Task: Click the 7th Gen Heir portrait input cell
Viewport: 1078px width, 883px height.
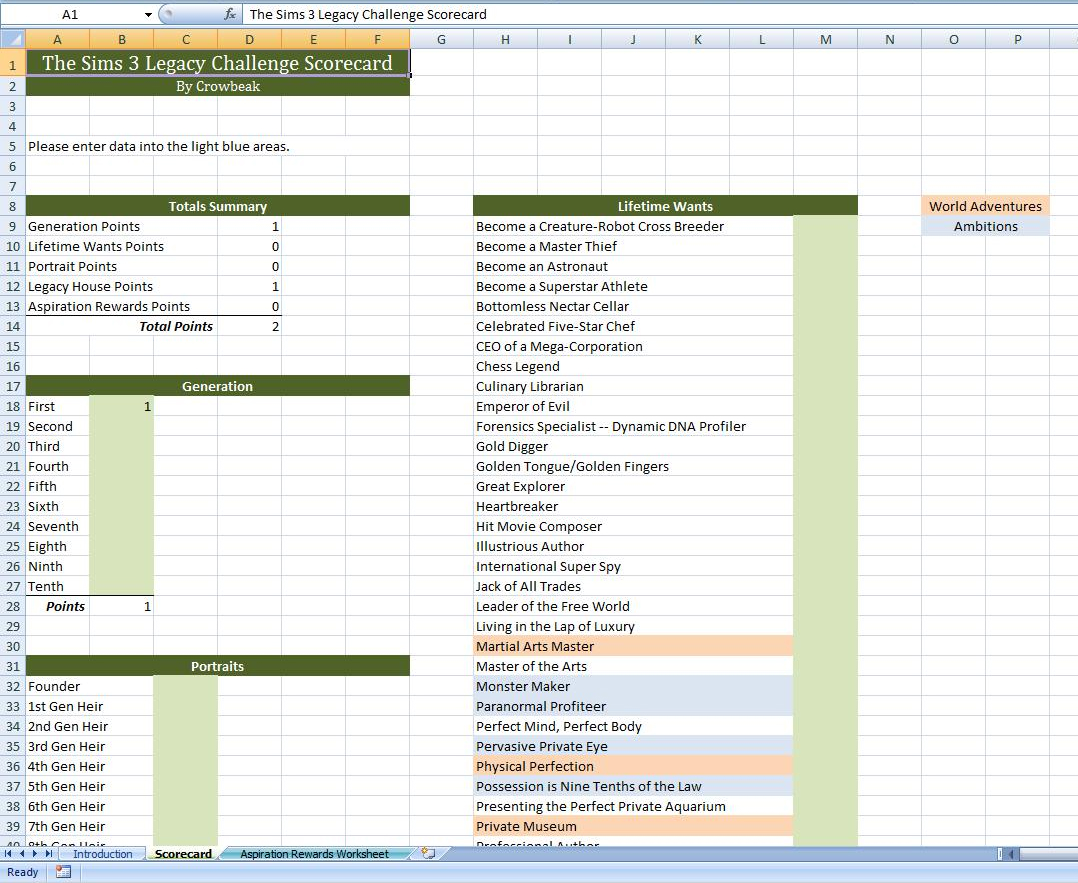Action: (x=186, y=827)
